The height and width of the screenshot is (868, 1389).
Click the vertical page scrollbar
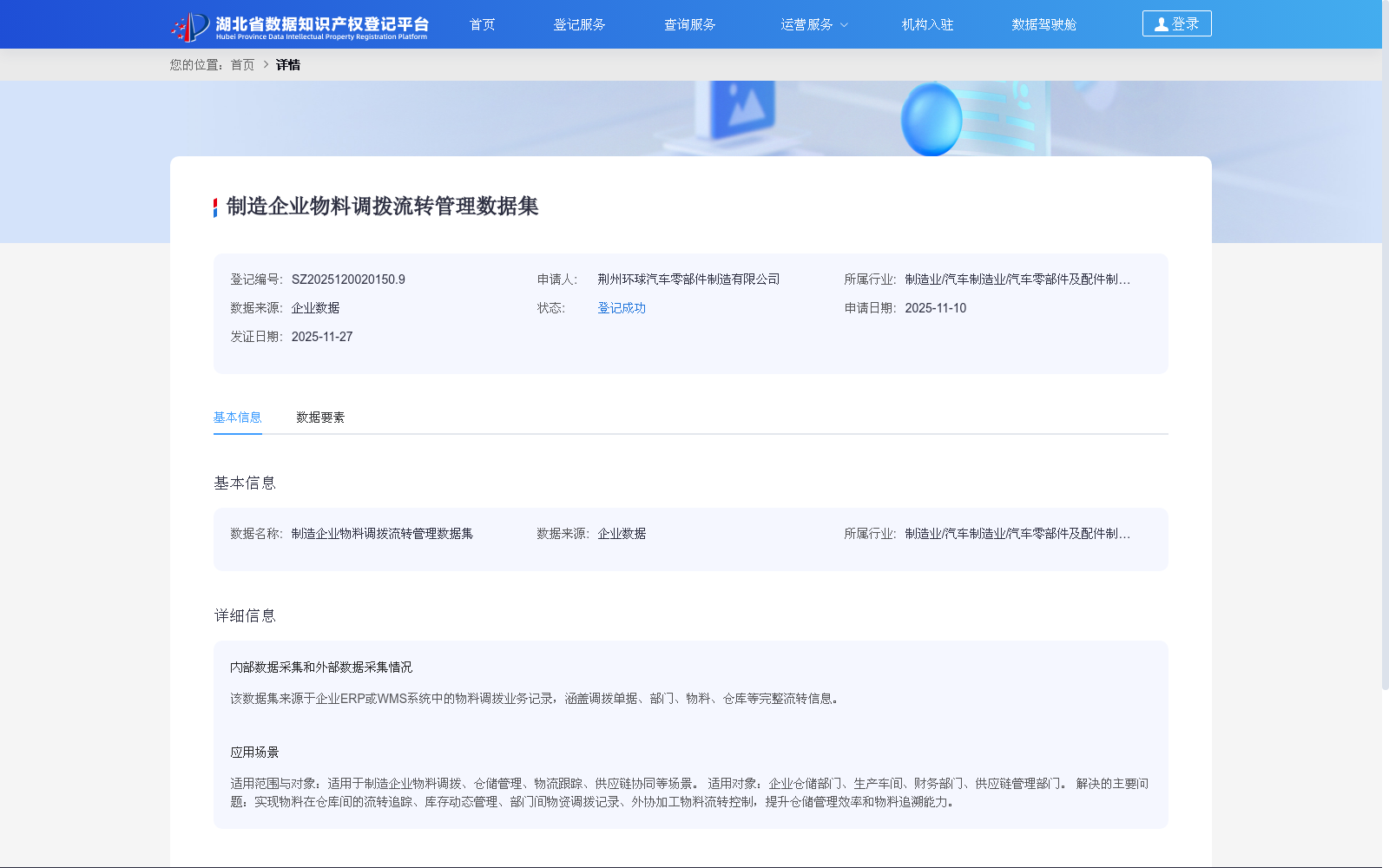tap(1386, 347)
